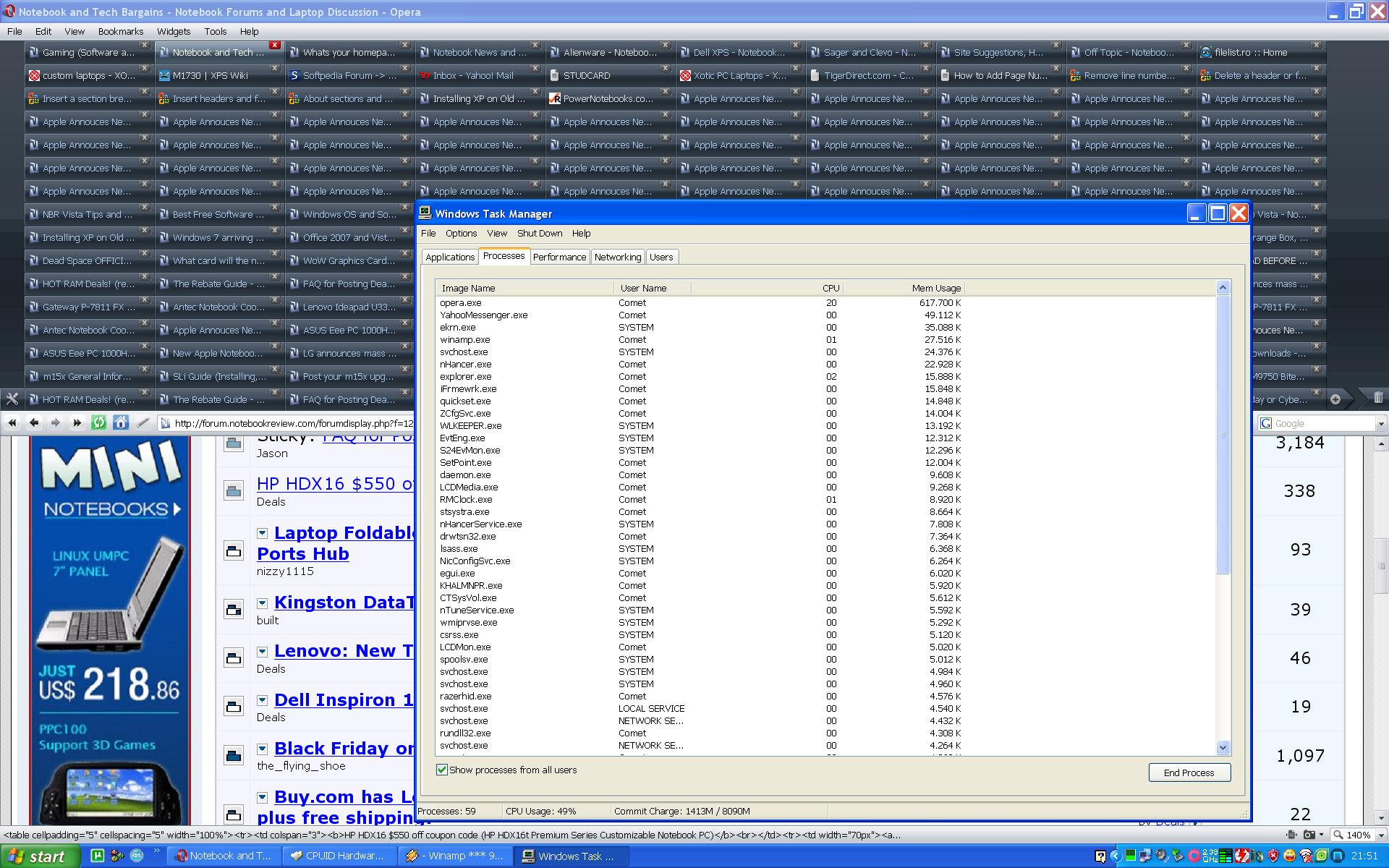
Task: Toggle Show processes from all users
Action: [442, 770]
